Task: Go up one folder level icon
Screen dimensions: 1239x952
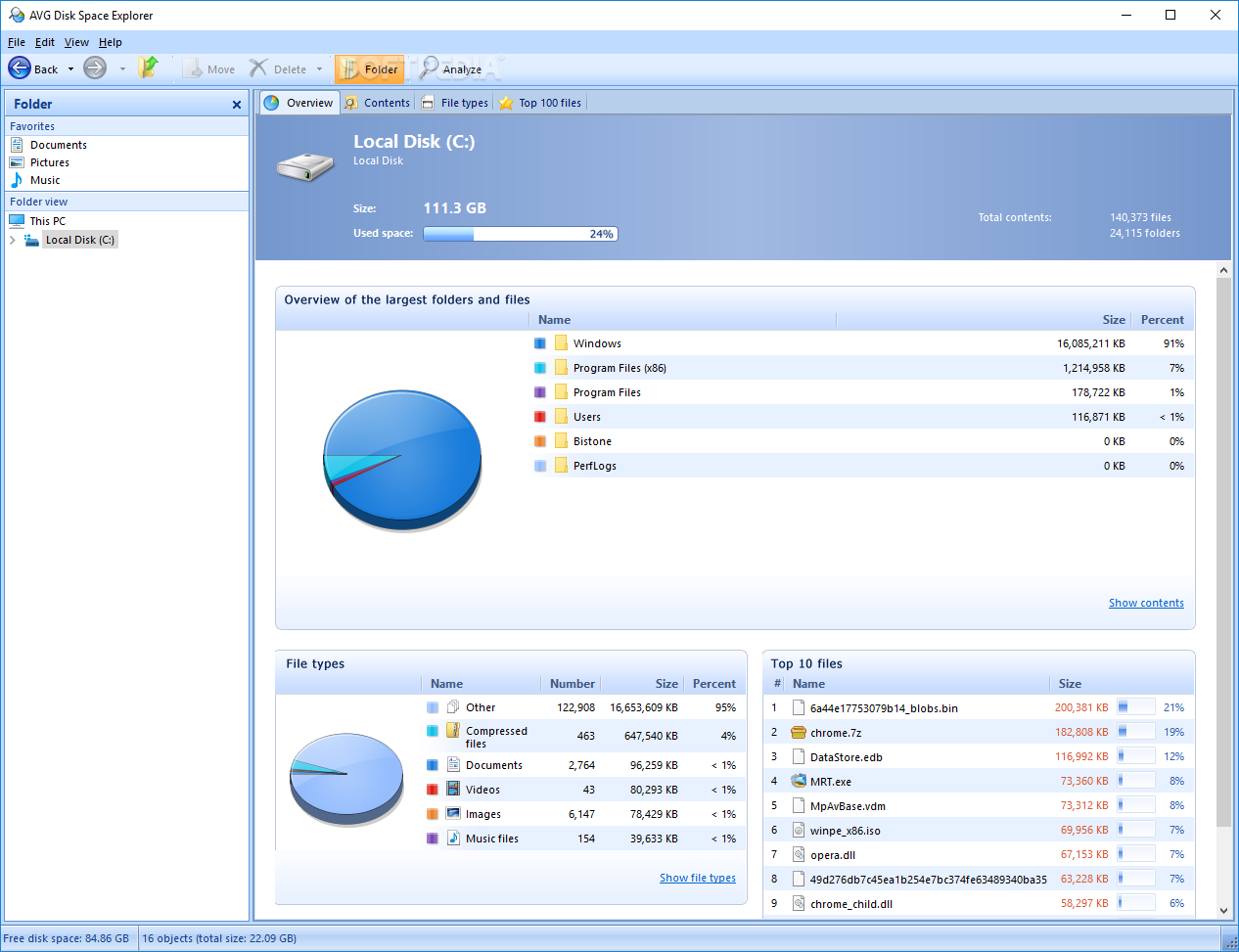Action: pyautogui.click(x=148, y=68)
